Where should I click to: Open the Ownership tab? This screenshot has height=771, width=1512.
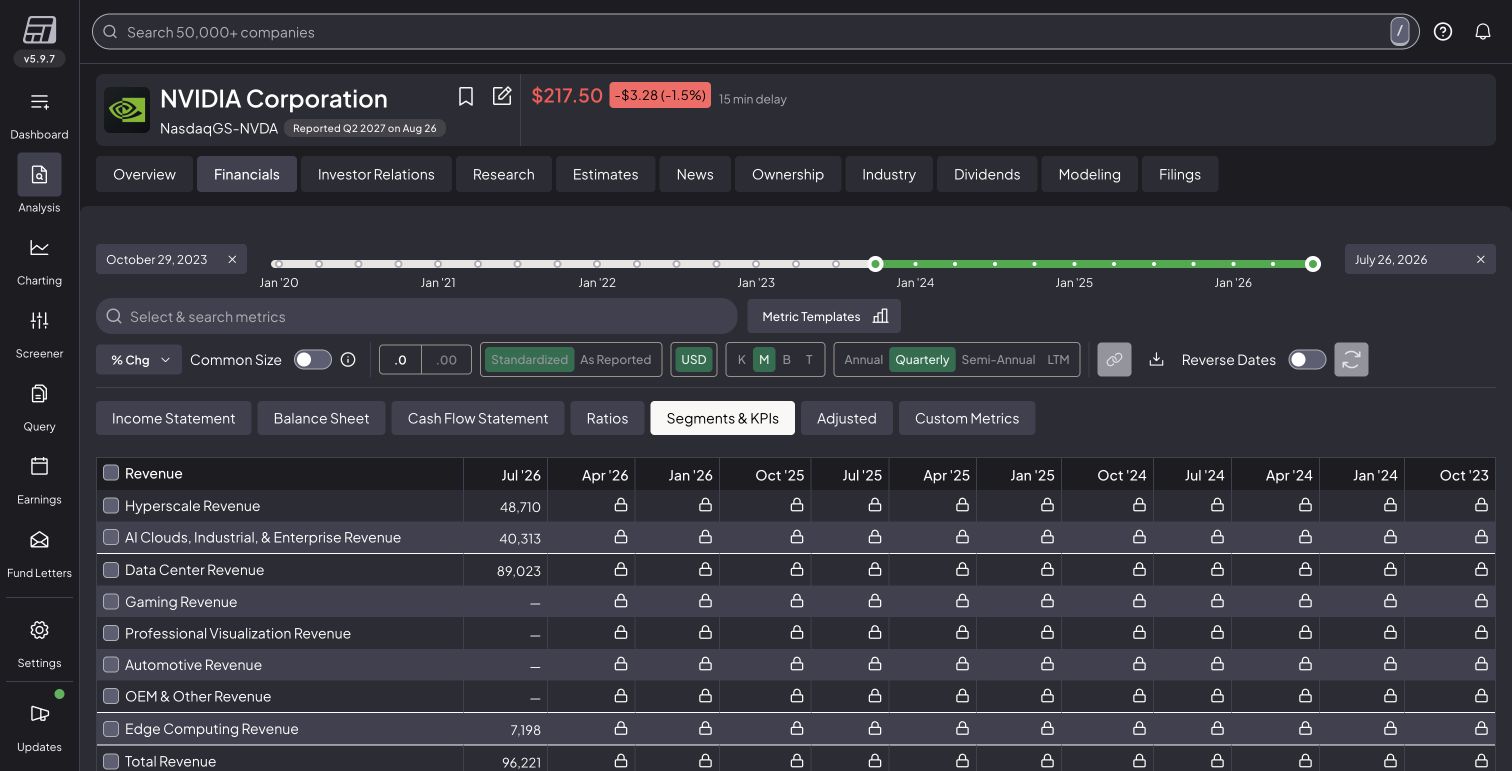(788, 174)
